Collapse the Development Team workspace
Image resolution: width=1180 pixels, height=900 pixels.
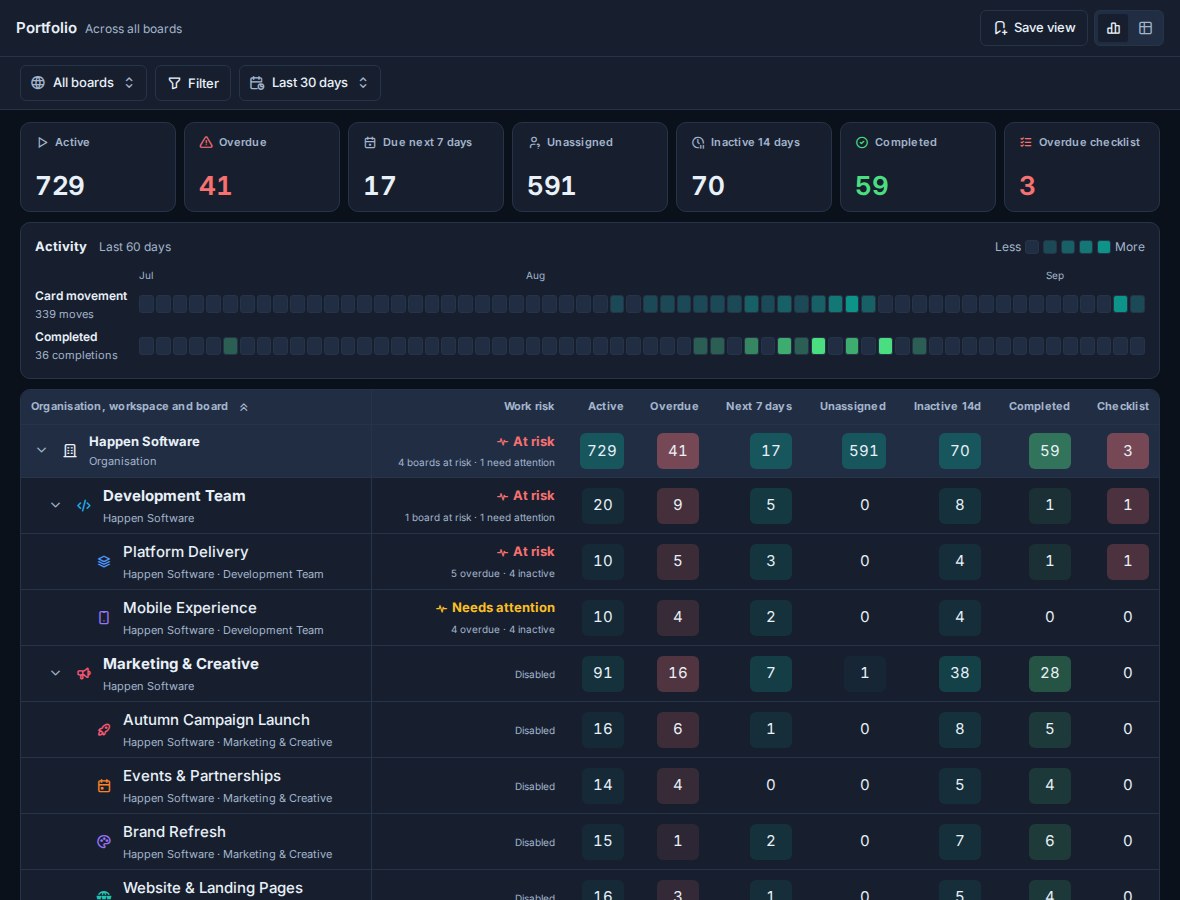click(55, 505)
